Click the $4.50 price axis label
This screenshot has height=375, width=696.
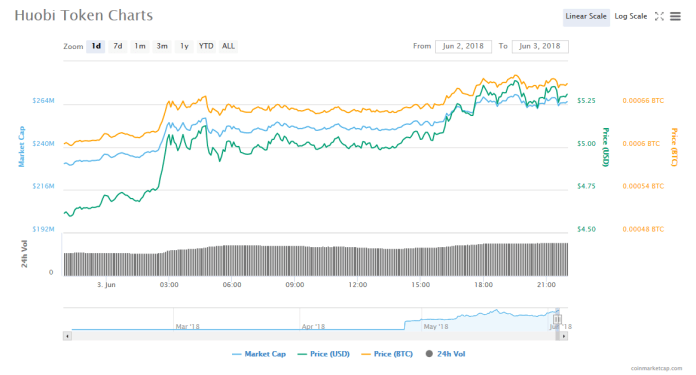pos(586,229)
